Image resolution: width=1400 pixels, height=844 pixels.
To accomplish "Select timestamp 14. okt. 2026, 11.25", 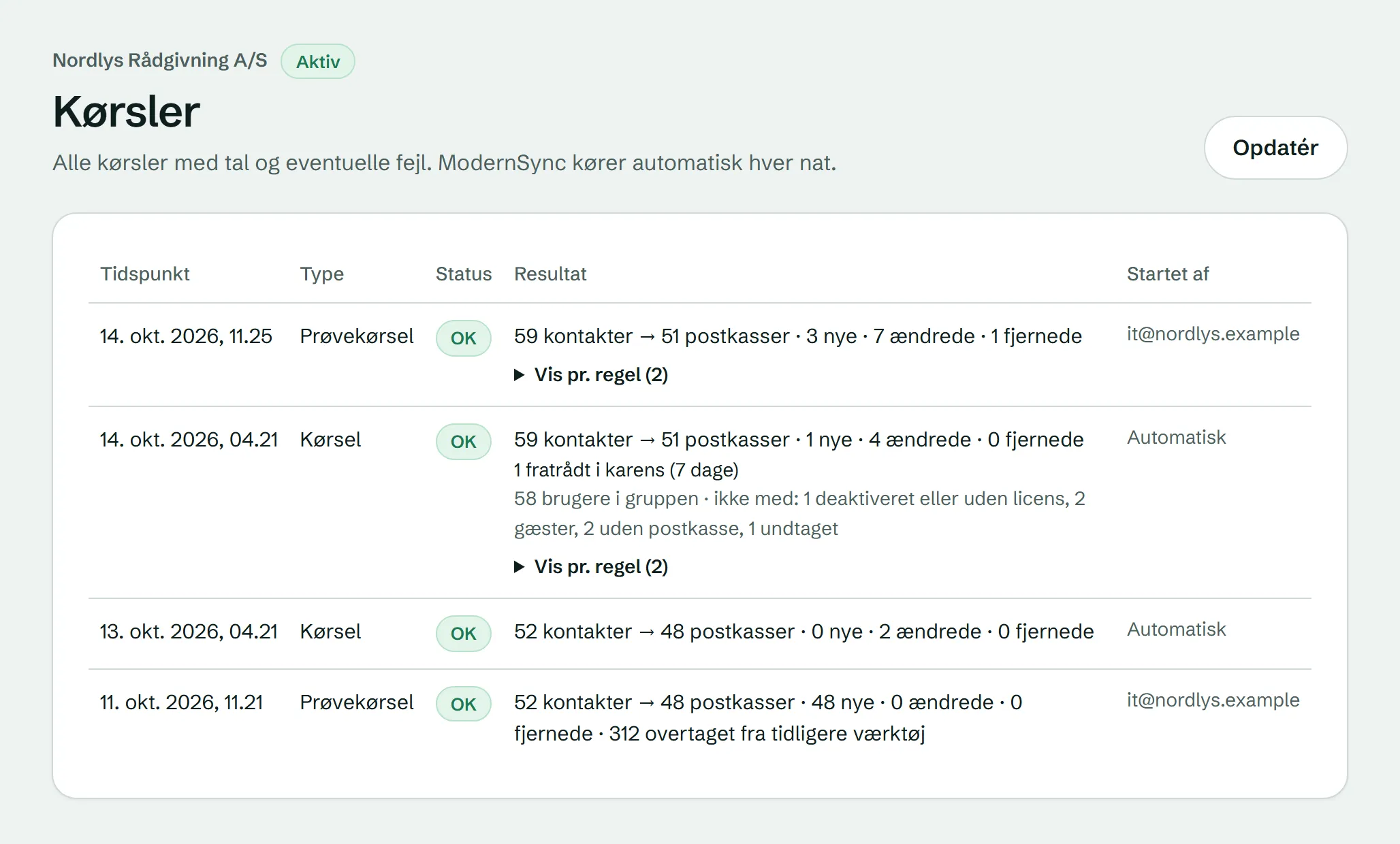I will (186, 336).
